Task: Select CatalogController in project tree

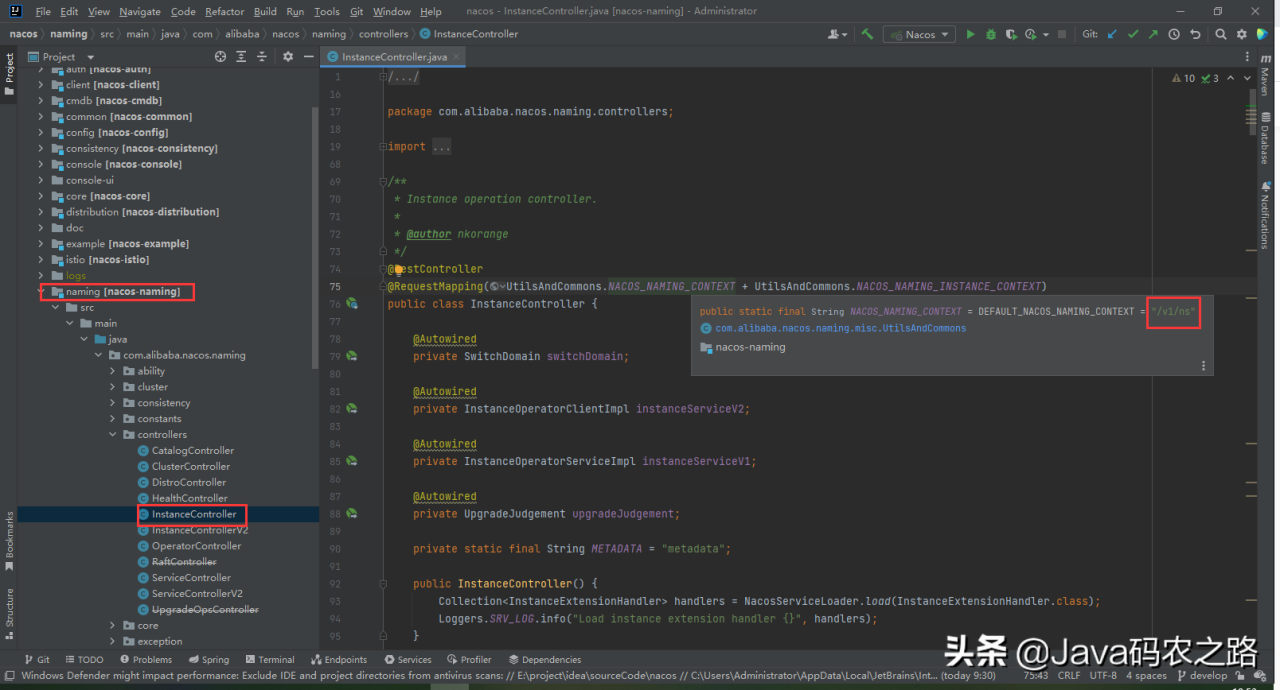Action: tap(192, 451)
